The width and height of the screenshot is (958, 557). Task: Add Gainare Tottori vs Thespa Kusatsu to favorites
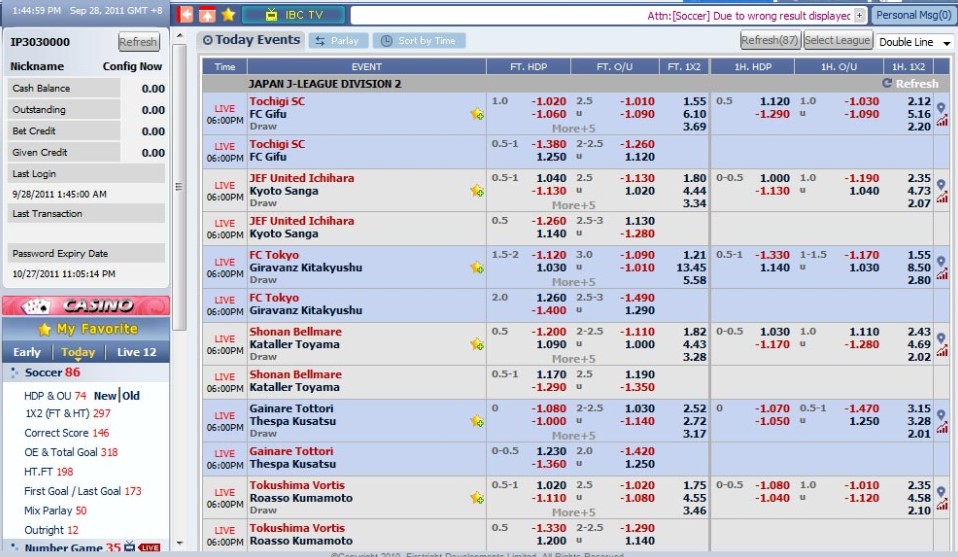click(x=477, y=421)
